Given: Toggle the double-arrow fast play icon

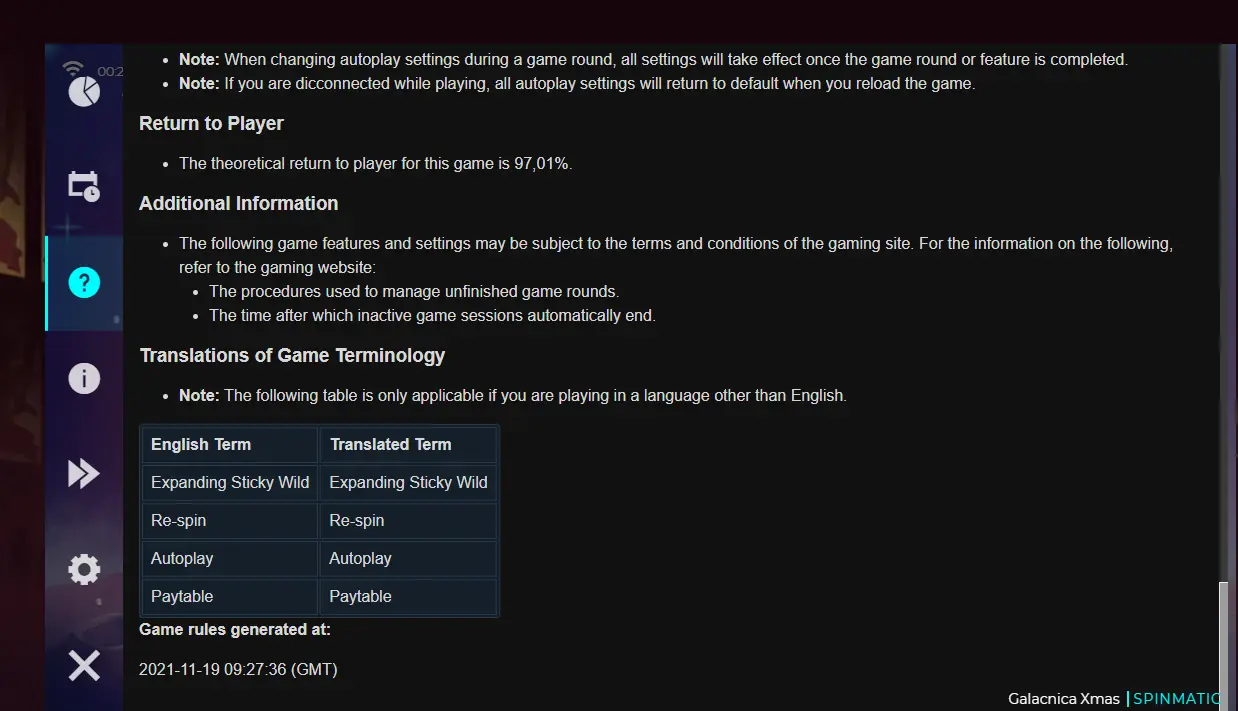Looking at the screenshot, I should pyautogui.click(x=84, y=473).
